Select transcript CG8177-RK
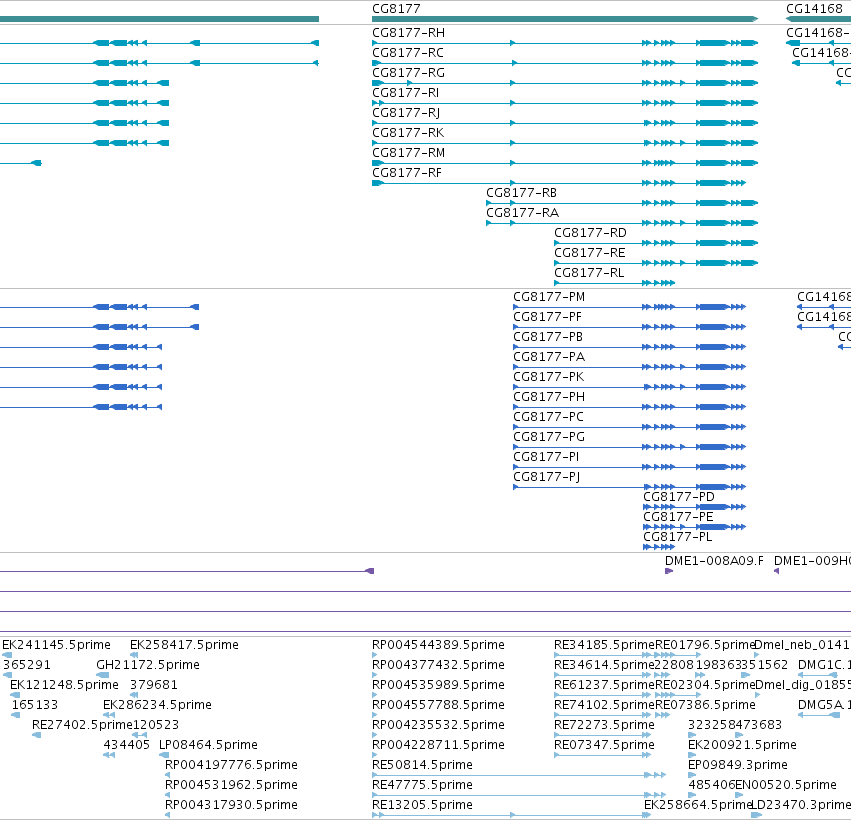851x820 pixels. [x=408, y=133]
